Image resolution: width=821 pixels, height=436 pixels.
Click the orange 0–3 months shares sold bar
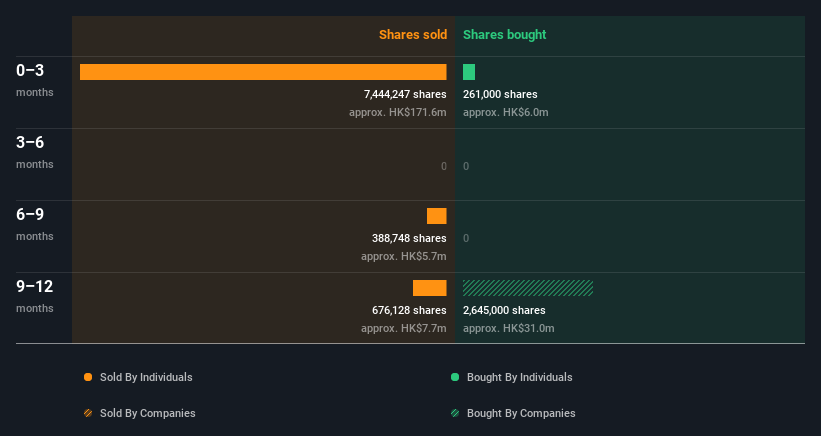(263, 72)
